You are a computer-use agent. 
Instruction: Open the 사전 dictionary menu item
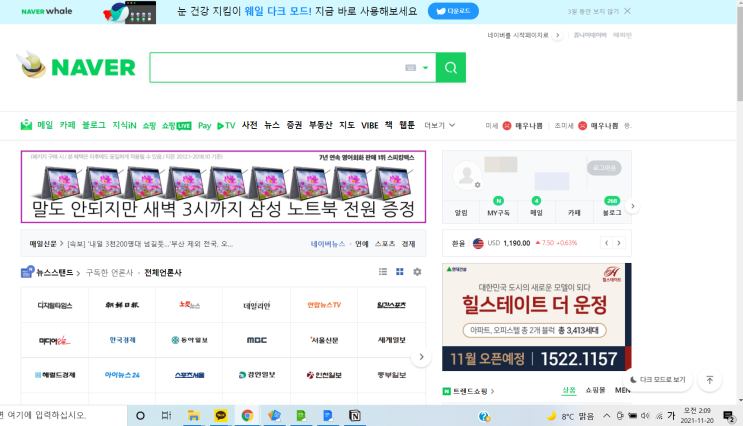pyautogui.click(x=250, y=125)
